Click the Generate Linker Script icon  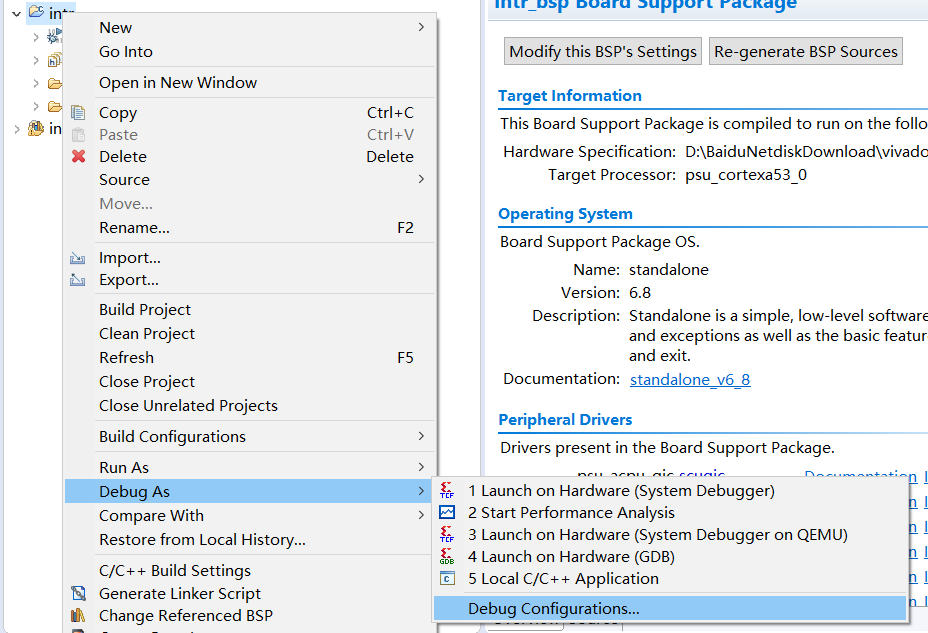point(78,593)
